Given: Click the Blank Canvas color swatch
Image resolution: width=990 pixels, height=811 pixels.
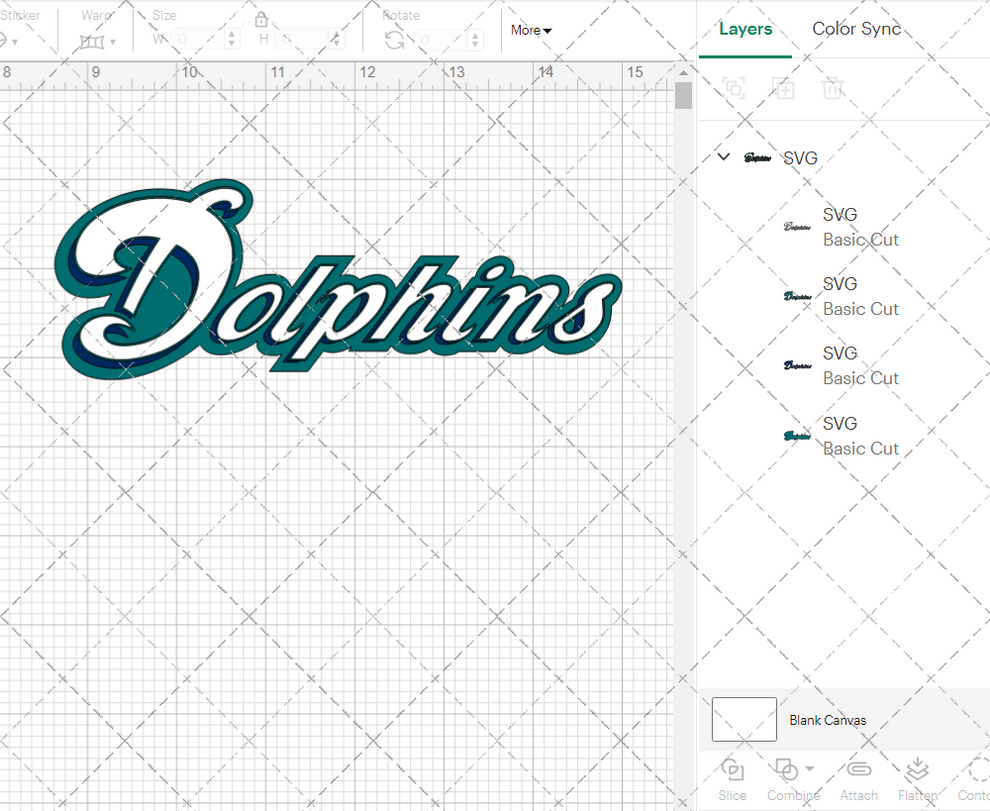Looking at the screenshot, I should [743, 719].
